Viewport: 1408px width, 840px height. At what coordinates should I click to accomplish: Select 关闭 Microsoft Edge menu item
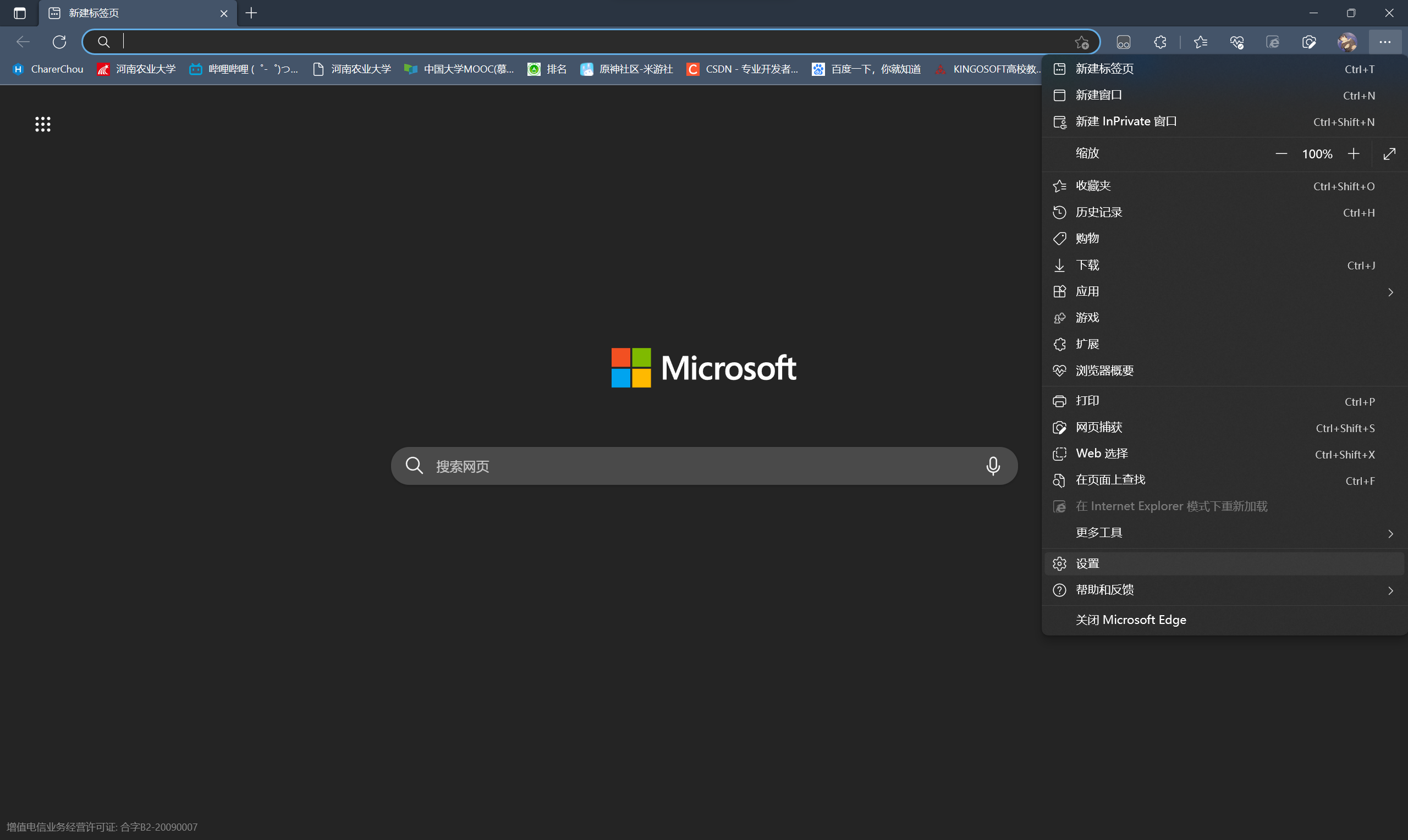[x=1224, y=620]
